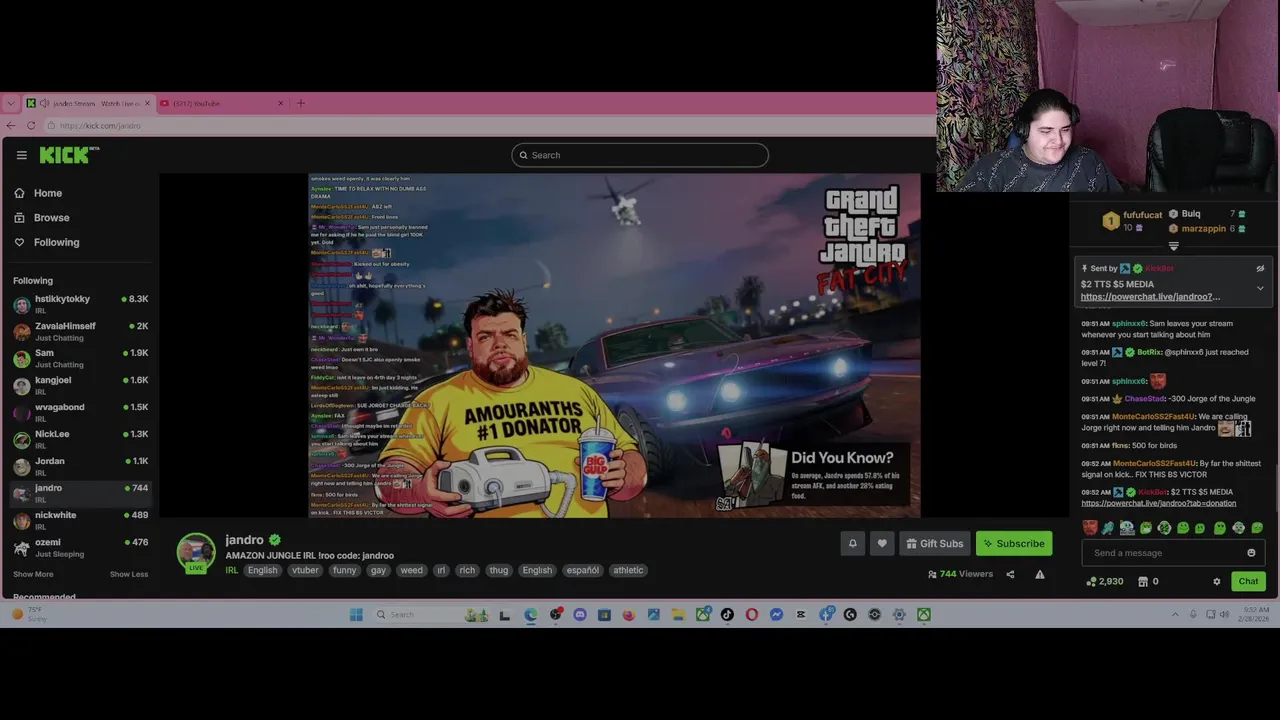Click the report warning triangle icon

(x=1040, y=574)
